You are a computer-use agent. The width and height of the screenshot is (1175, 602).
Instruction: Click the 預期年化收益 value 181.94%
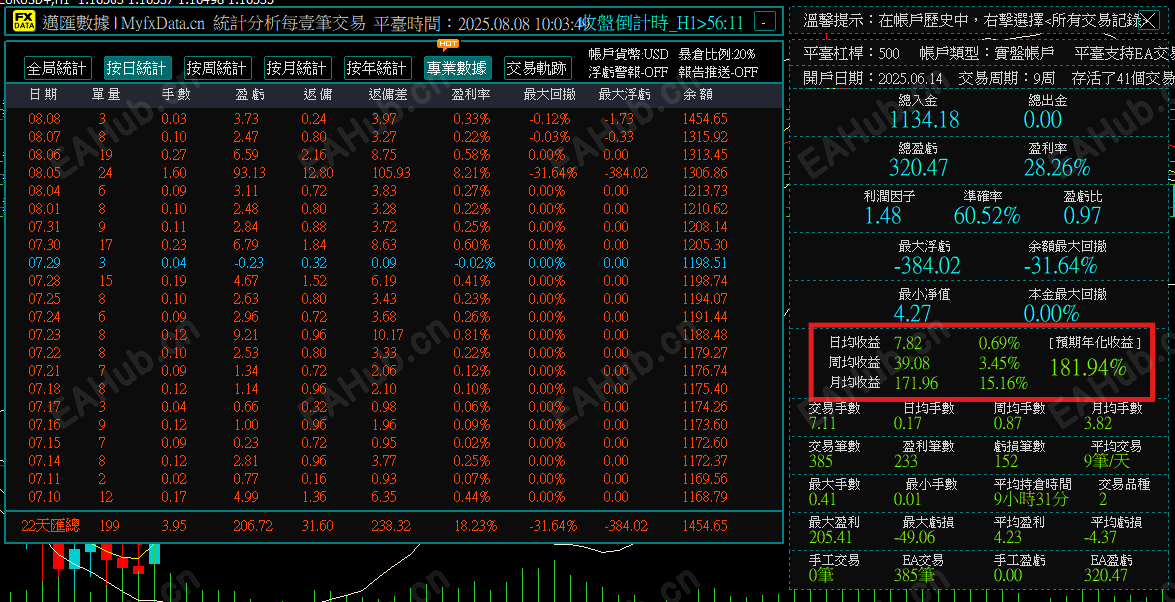tap(1089, 367)
